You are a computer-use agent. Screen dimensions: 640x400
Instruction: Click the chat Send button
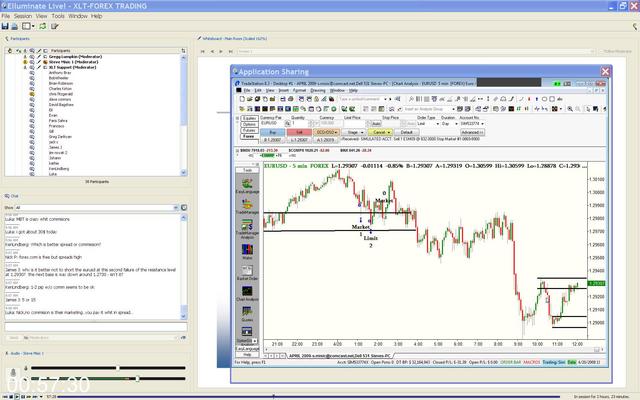[13, 338]
